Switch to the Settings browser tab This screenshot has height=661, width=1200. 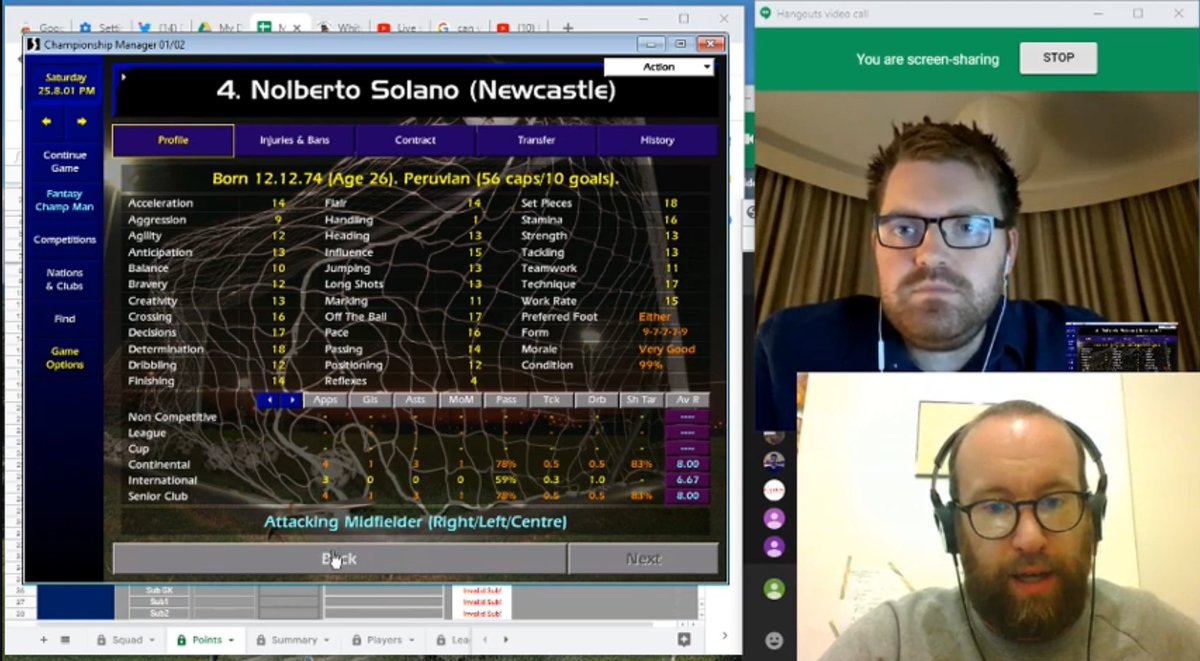100,28
